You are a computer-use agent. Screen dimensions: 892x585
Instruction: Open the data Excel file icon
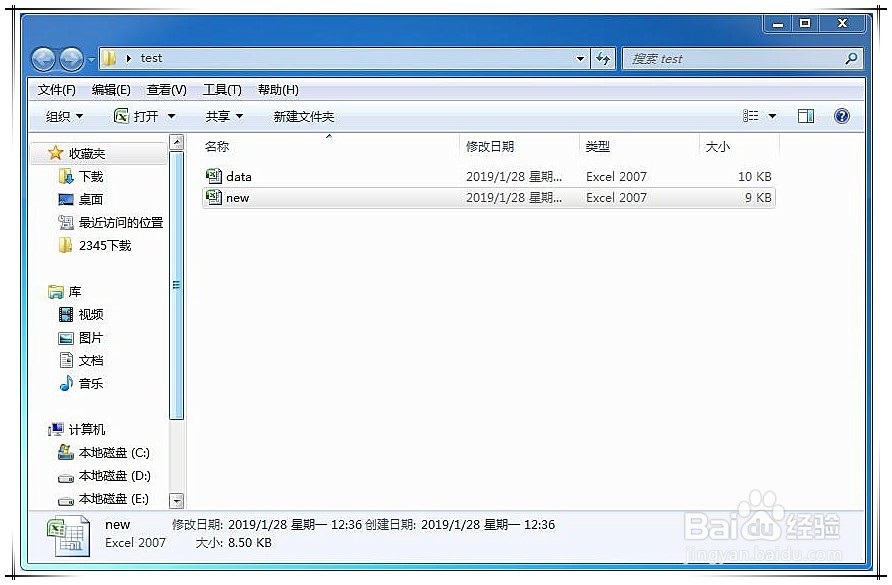click(x=214, y=176)
